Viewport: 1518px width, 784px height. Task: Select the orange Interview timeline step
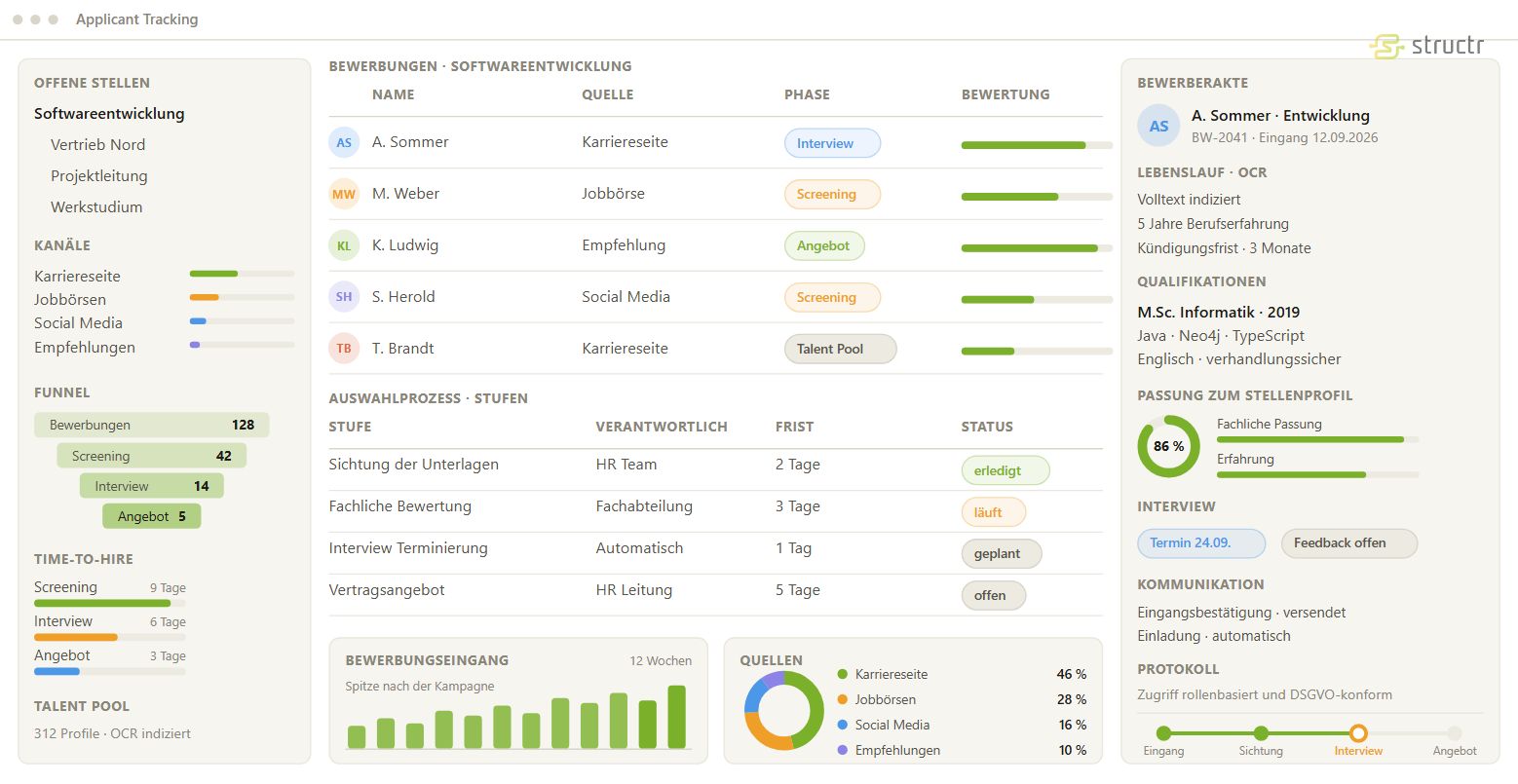(x=1358, y=733)
